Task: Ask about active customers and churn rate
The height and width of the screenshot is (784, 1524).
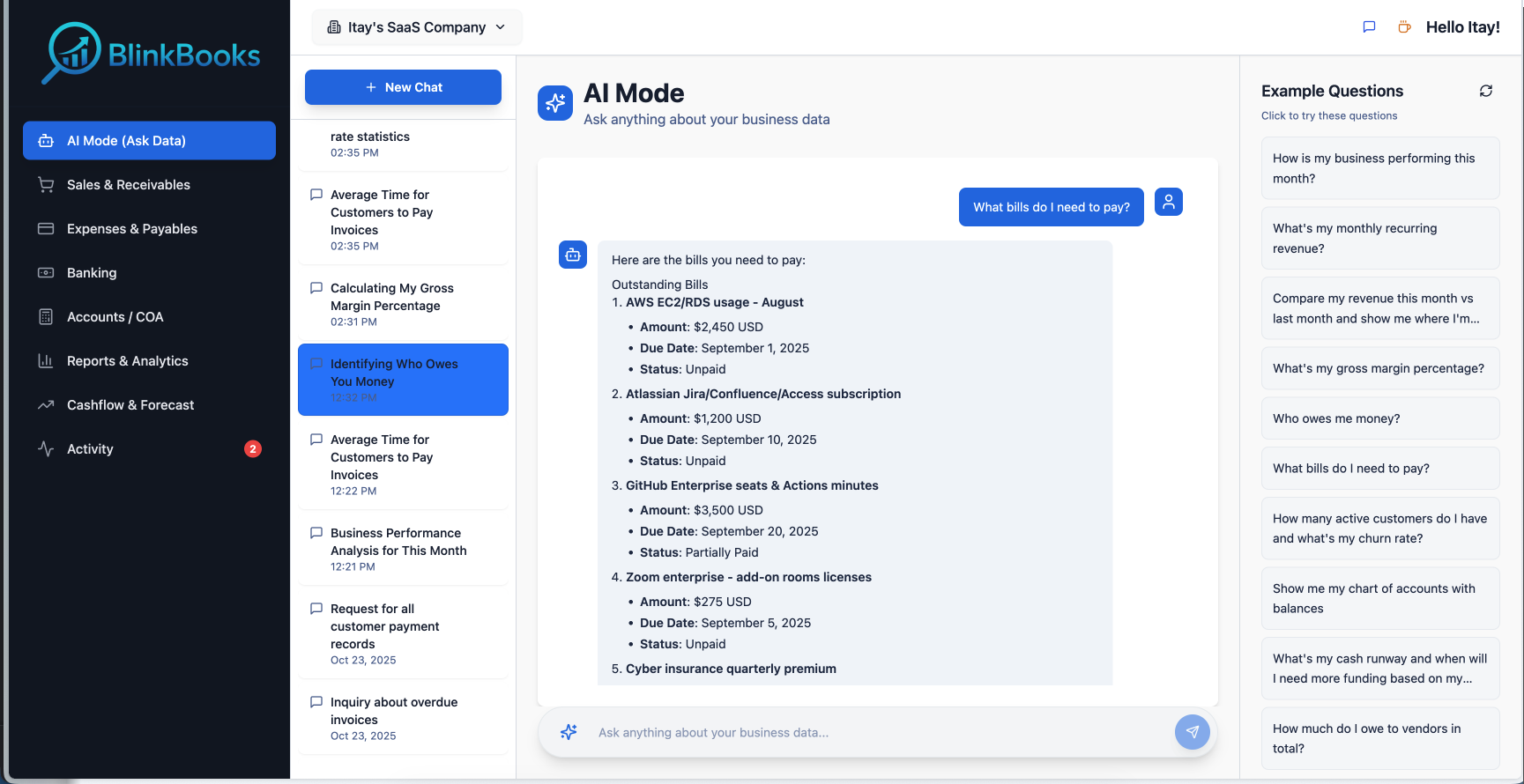Action: pyautogui.click(x=1380, y=529)
